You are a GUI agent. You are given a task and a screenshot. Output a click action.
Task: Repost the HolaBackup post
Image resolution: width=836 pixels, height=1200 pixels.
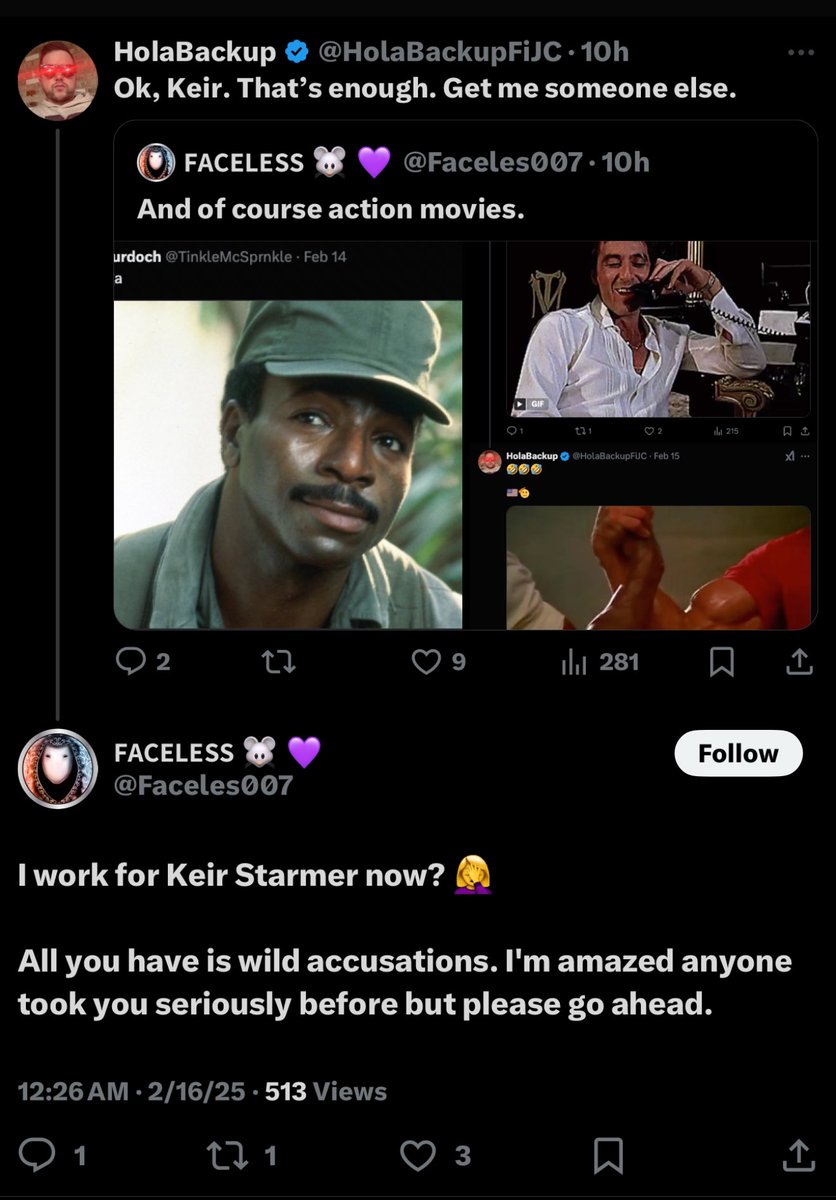(278, 662)
